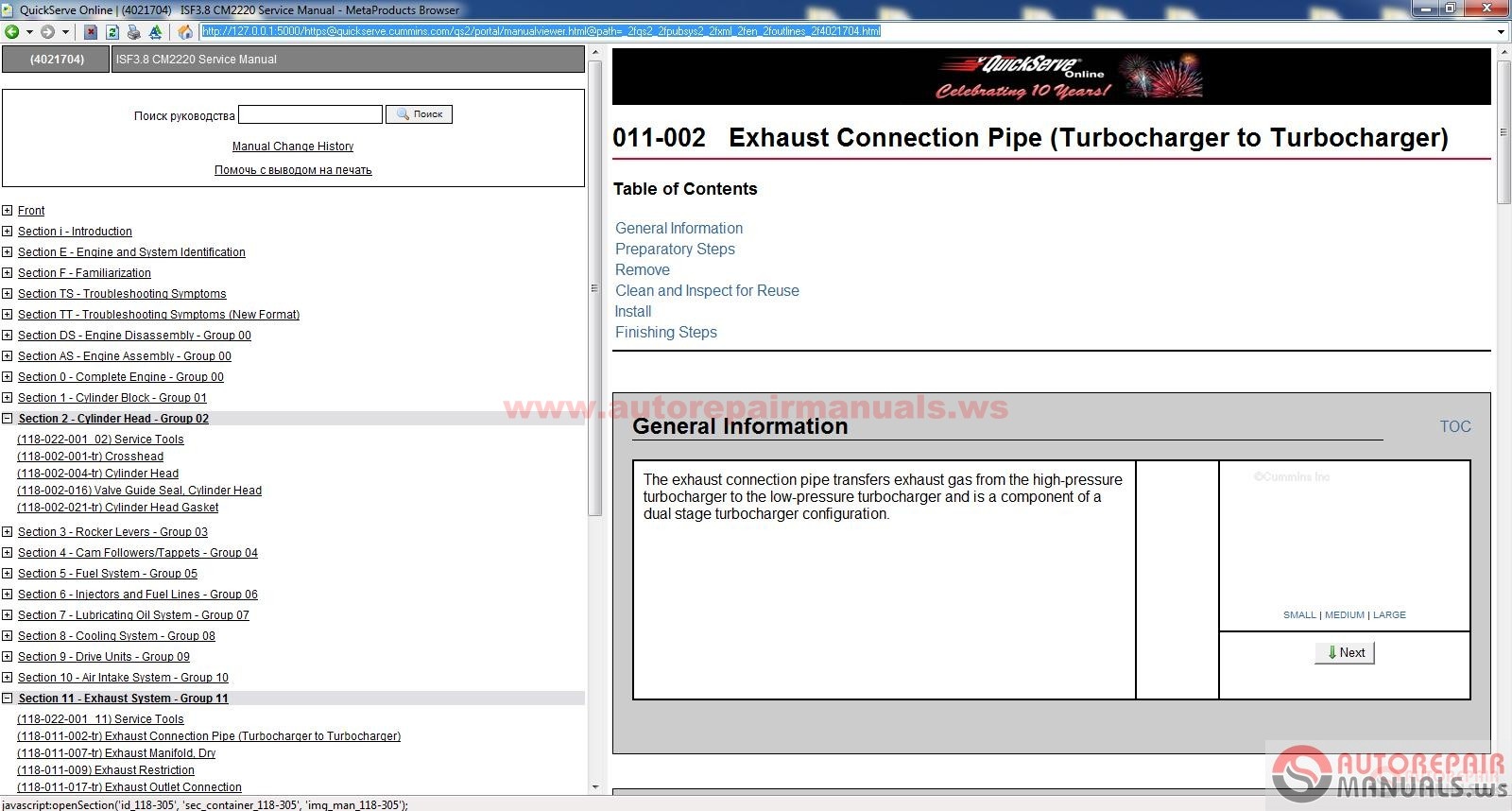Open the address bar dropdown arrow
This screenshot has height=811, width=1512.
pyautogui.click(x=1501, y=31)
